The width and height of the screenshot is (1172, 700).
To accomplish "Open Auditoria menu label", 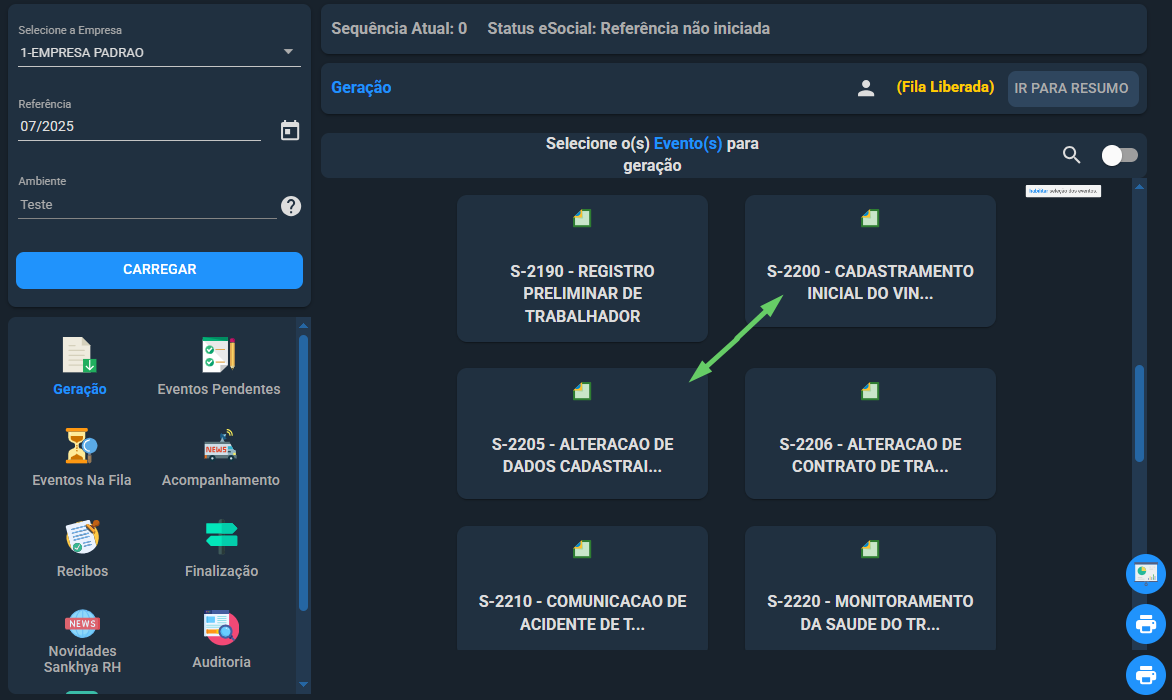I will pos(221,662).
